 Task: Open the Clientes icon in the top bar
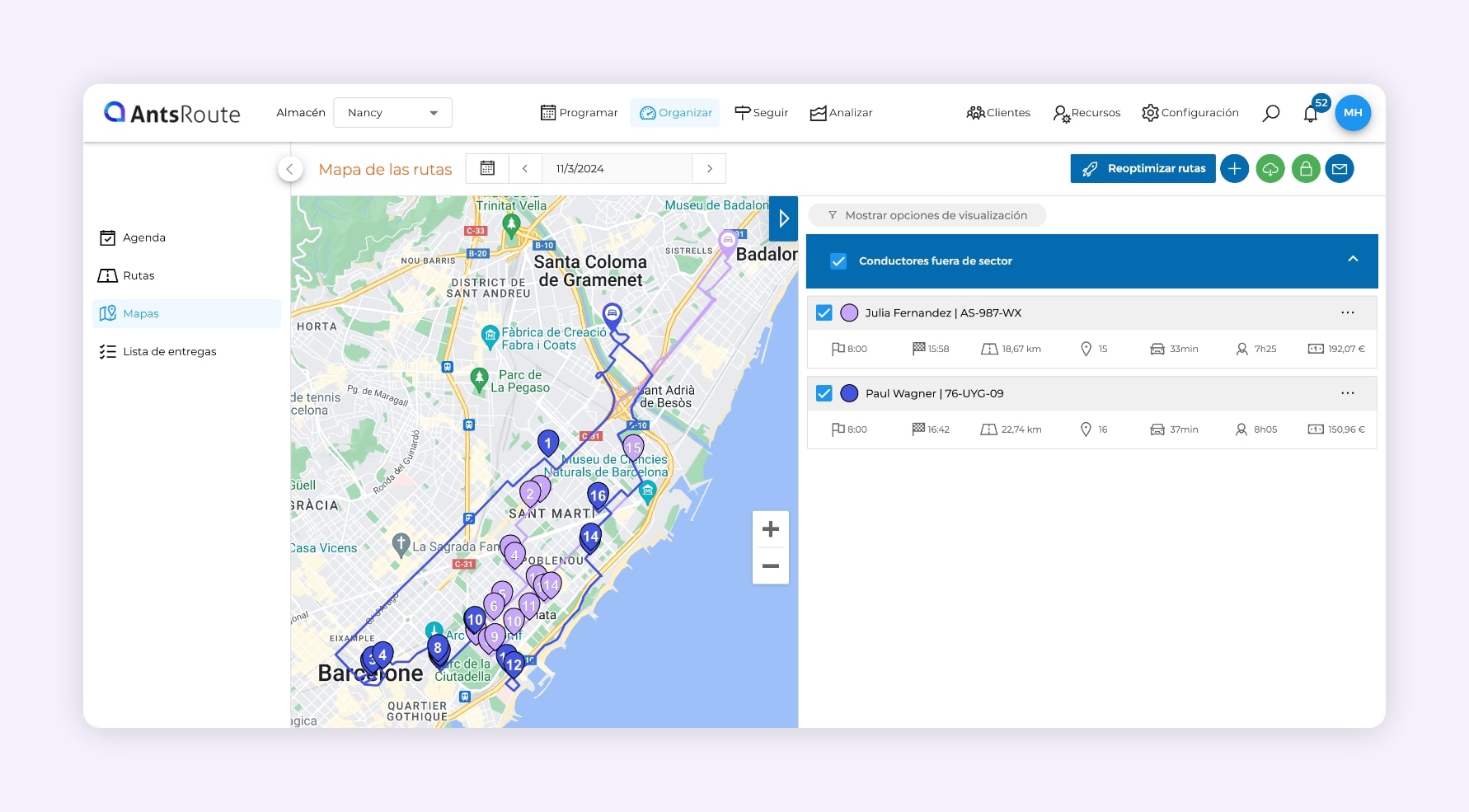click(x=976, y=112)
